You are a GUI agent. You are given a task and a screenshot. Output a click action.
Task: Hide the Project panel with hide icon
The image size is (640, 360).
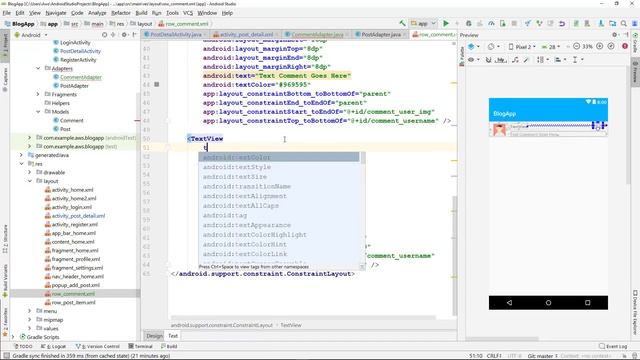click(x=135, y=35)
